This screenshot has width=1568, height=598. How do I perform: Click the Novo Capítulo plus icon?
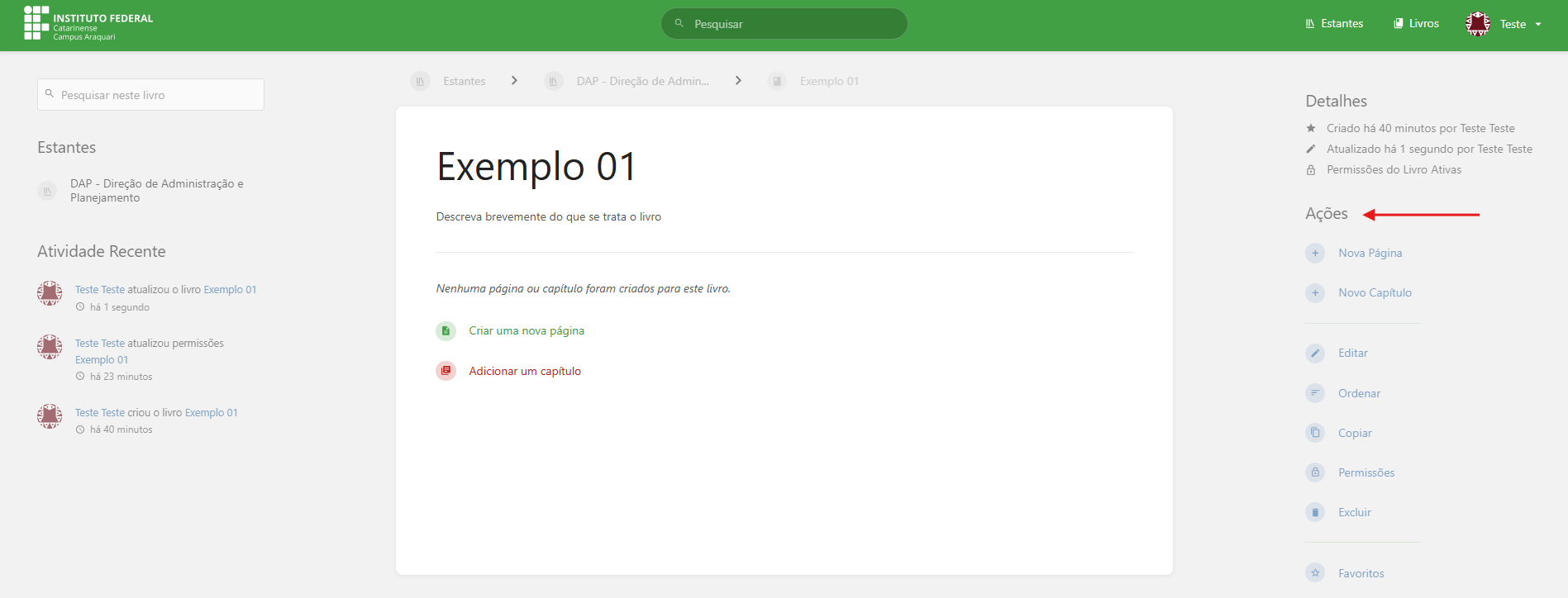tap(1314, 292)
